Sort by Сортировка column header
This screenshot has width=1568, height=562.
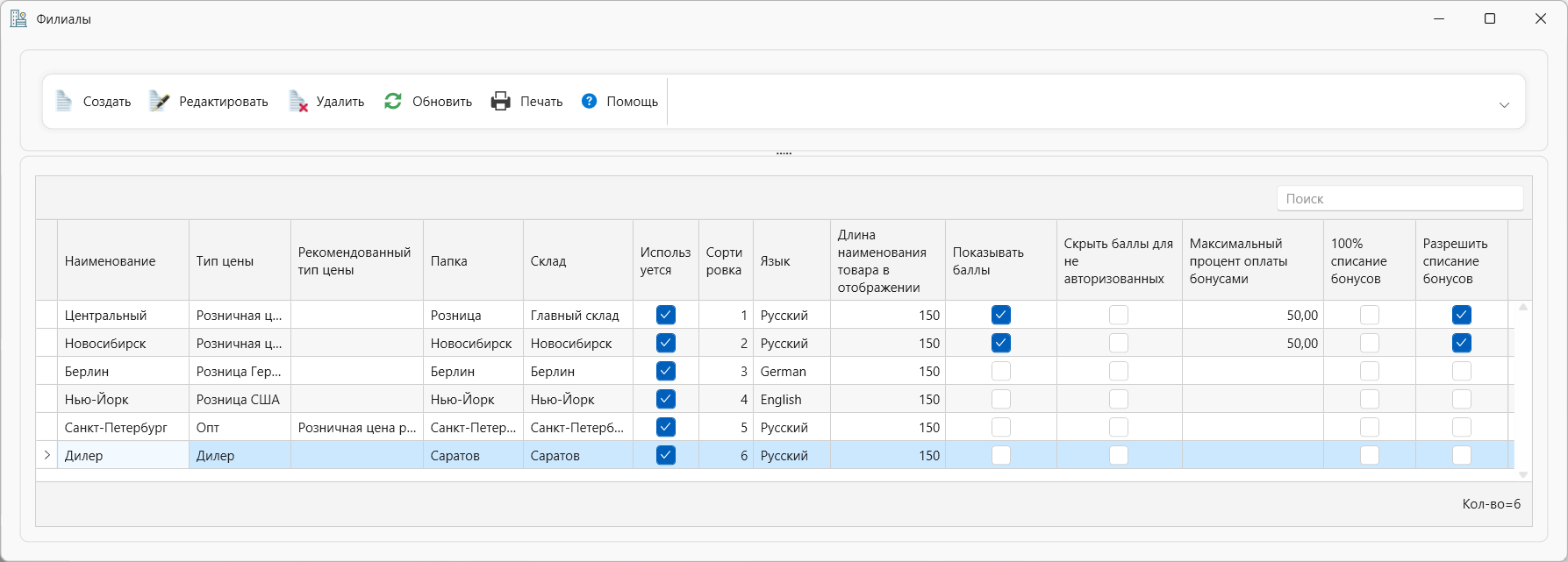[x=726, y=260]
